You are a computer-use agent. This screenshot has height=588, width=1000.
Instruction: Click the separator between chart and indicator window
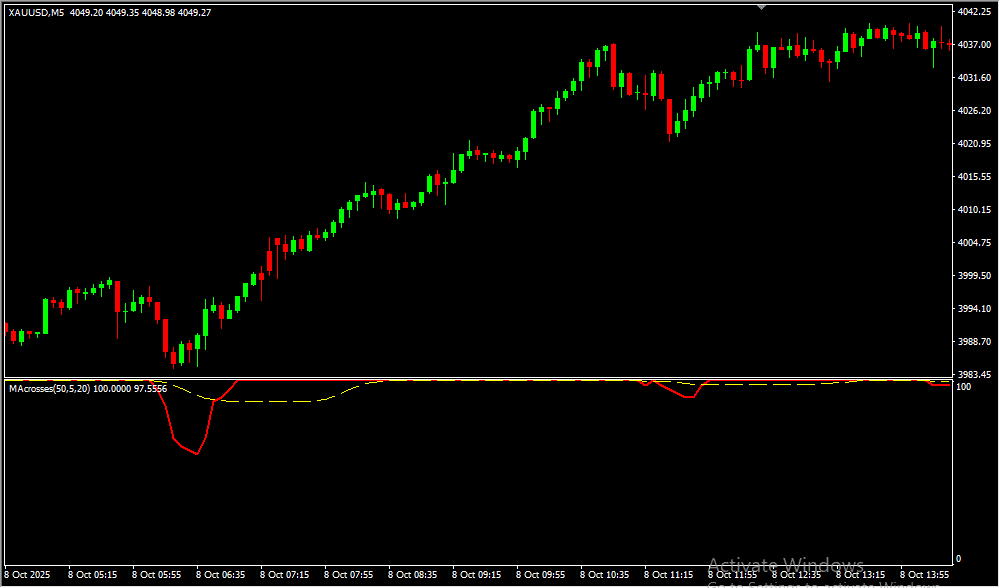(x=475, y=378)
